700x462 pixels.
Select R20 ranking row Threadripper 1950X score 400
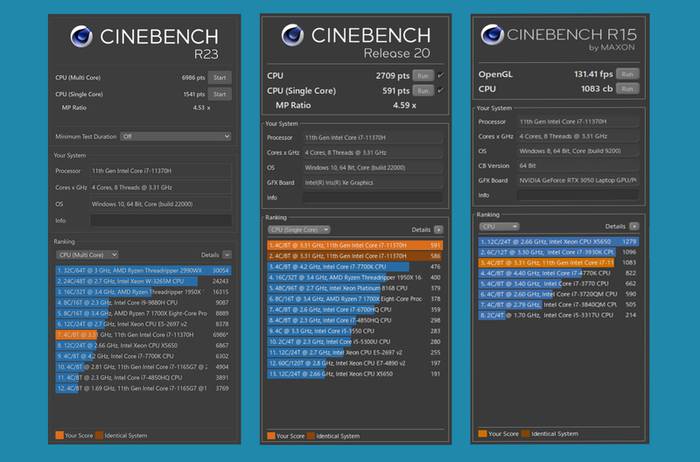pyautogui.click(x=355, y=278)
